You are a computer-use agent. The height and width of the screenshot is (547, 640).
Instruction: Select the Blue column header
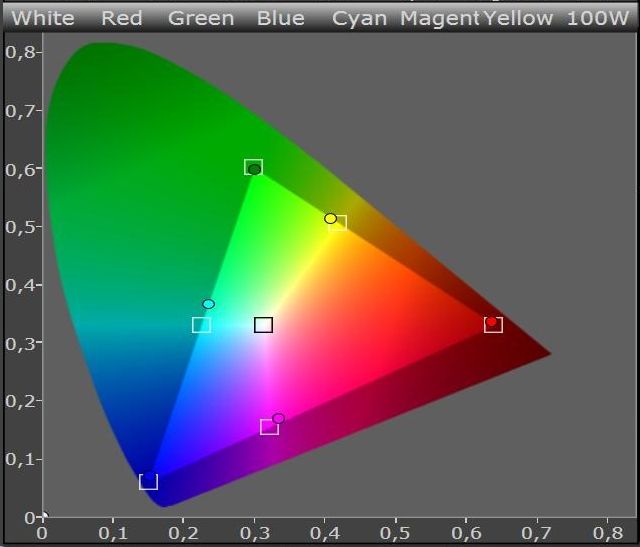280,18
